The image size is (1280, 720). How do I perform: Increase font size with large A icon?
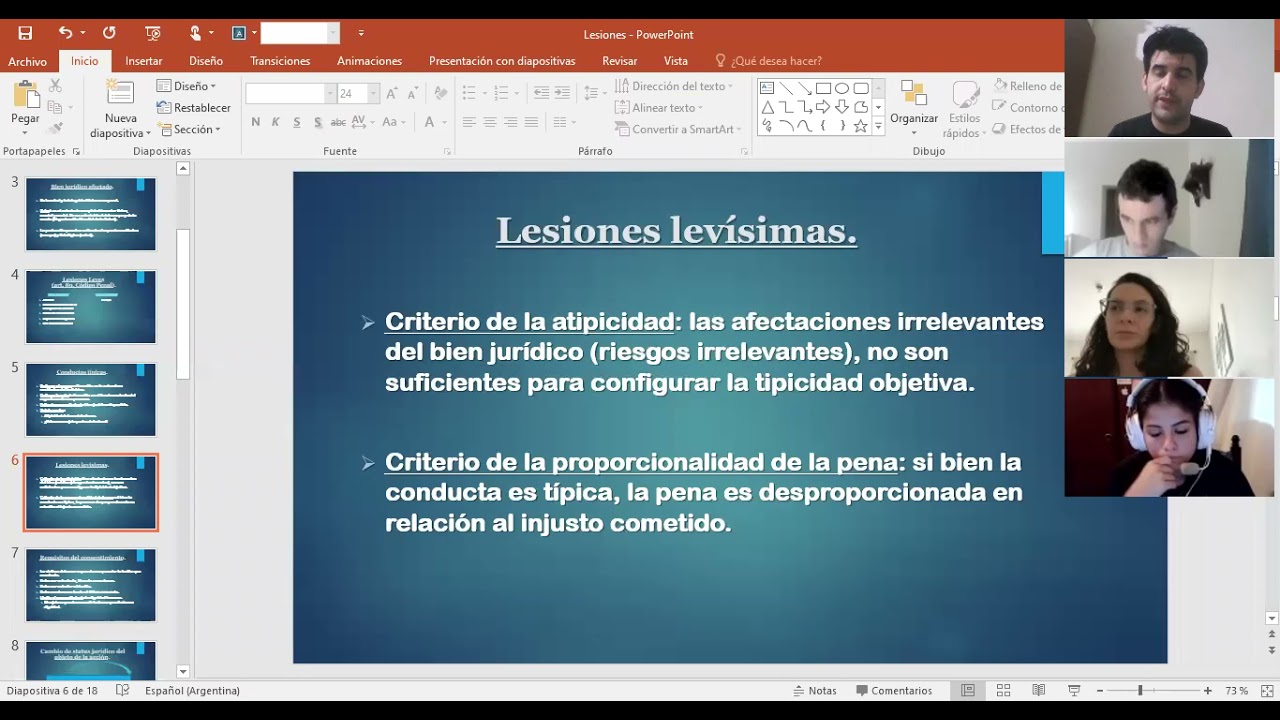tap(393, 93)
